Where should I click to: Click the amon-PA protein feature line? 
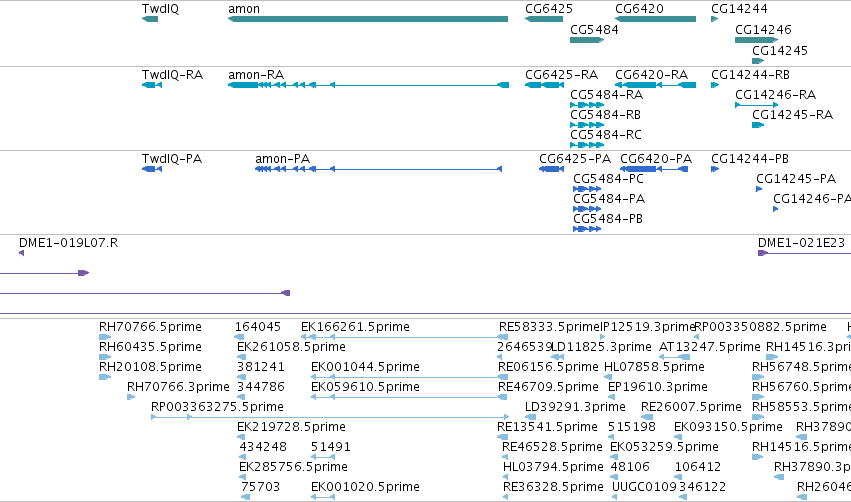(378, 169)
